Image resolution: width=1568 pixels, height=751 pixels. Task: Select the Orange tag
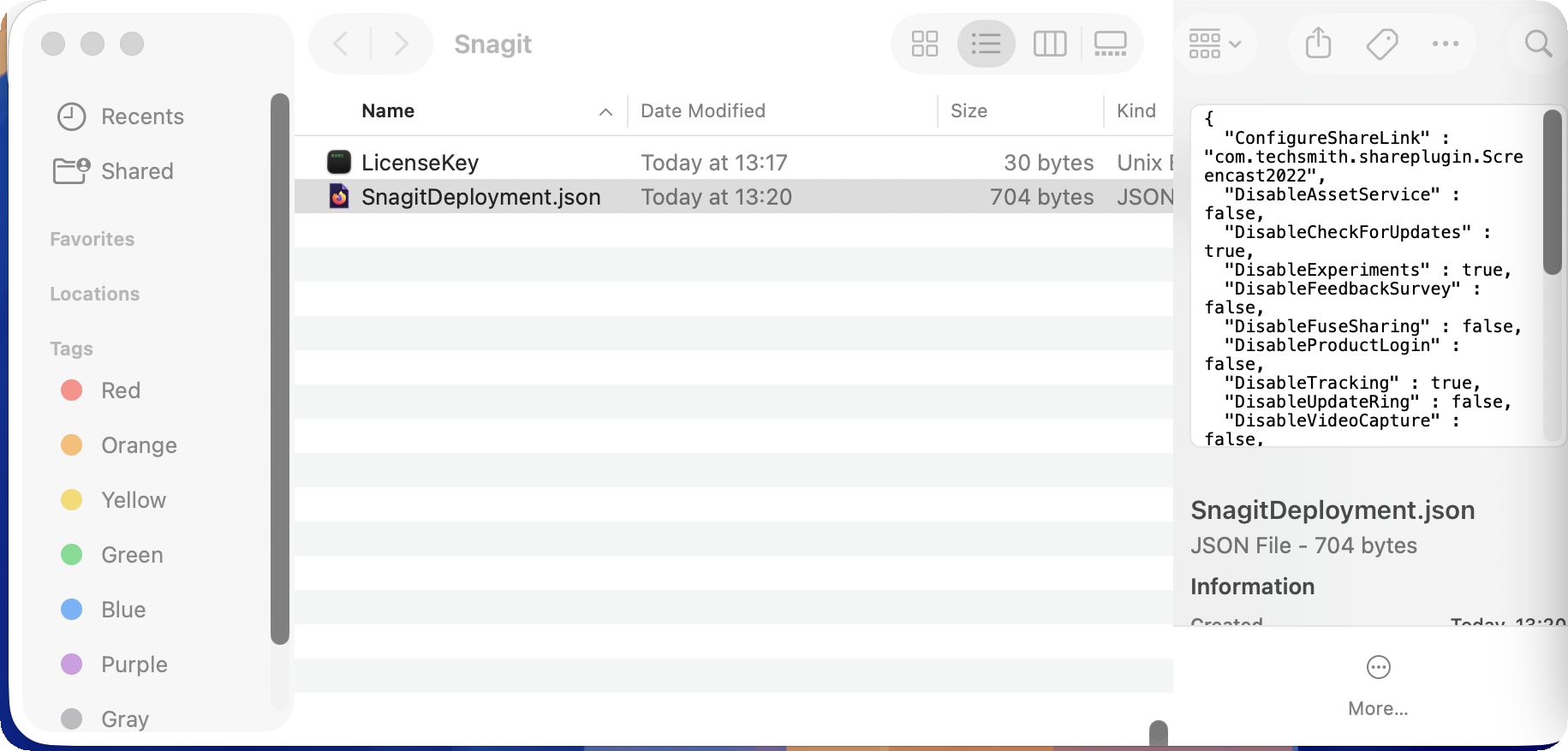[x=119, y=445]
